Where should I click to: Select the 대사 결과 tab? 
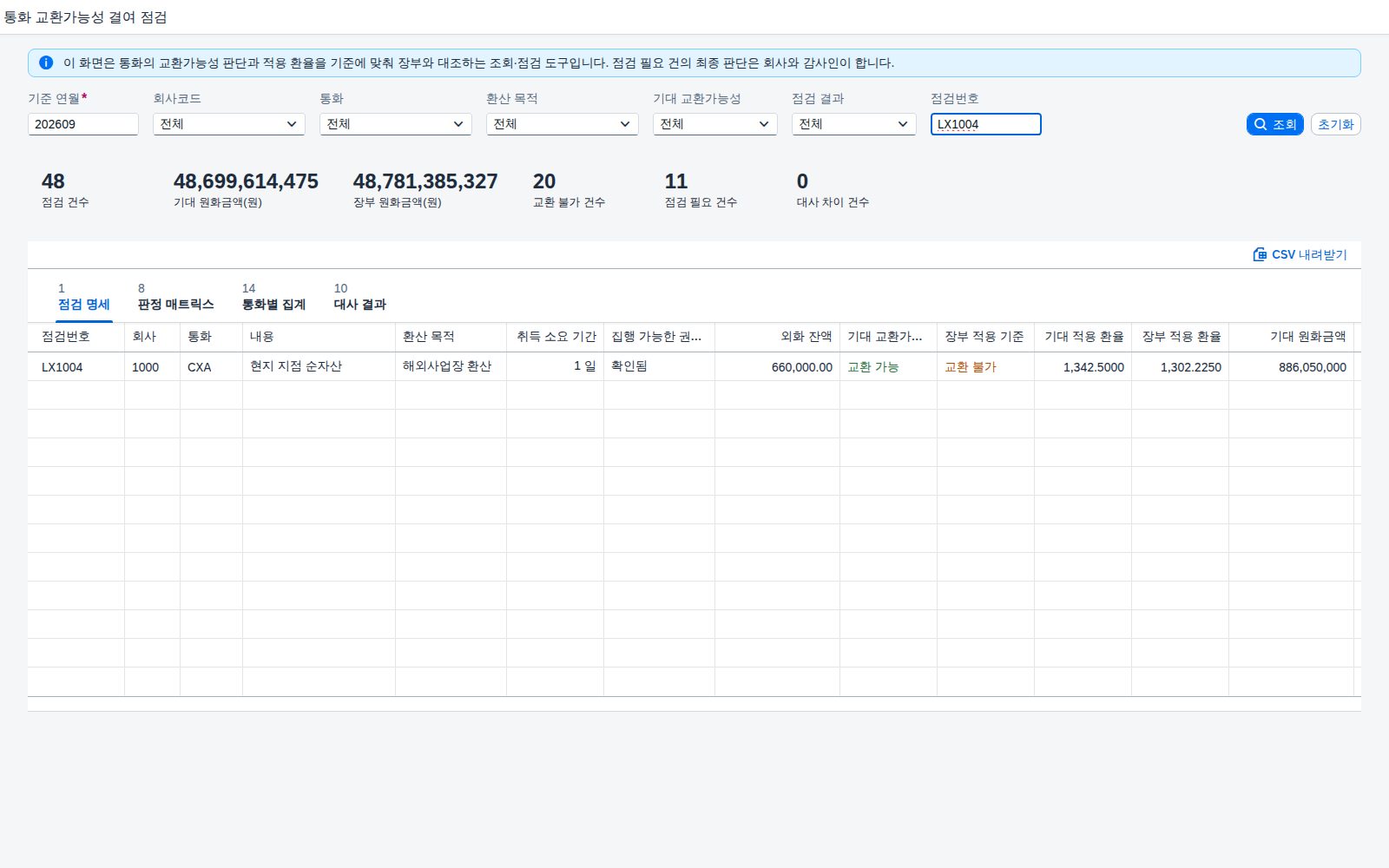pos(359,297)
